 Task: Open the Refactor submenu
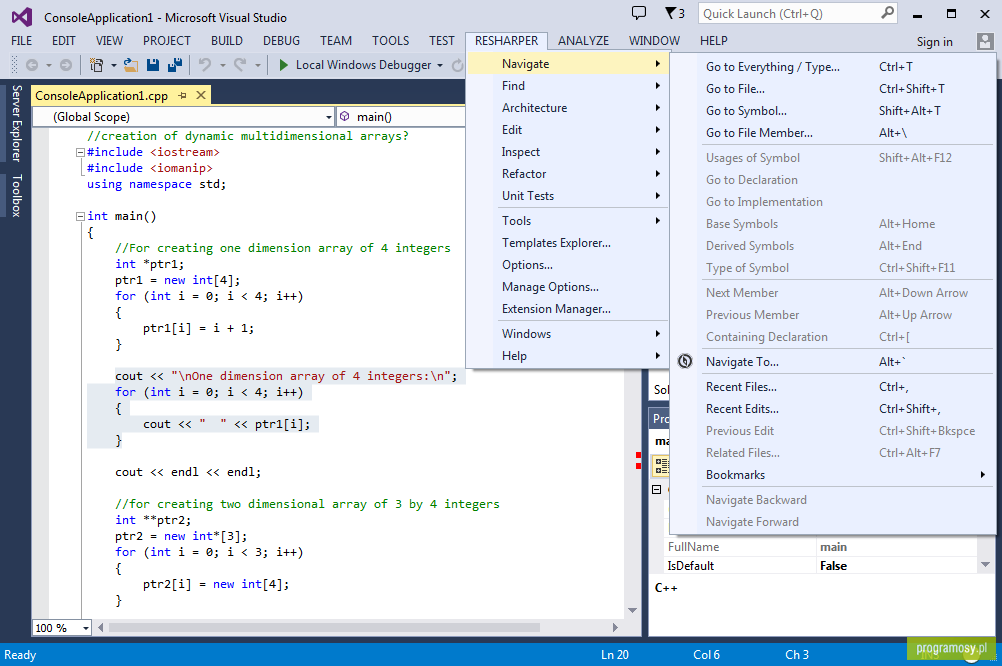point(567,174)
